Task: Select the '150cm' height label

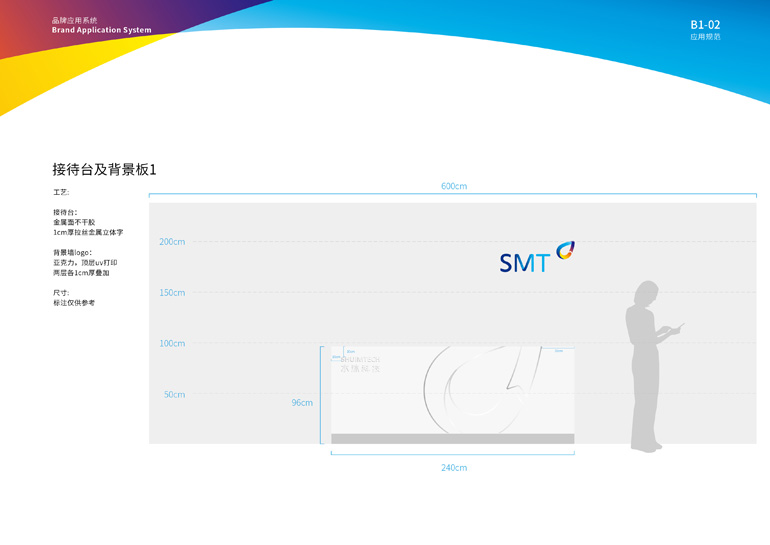Action: [172, 293]
